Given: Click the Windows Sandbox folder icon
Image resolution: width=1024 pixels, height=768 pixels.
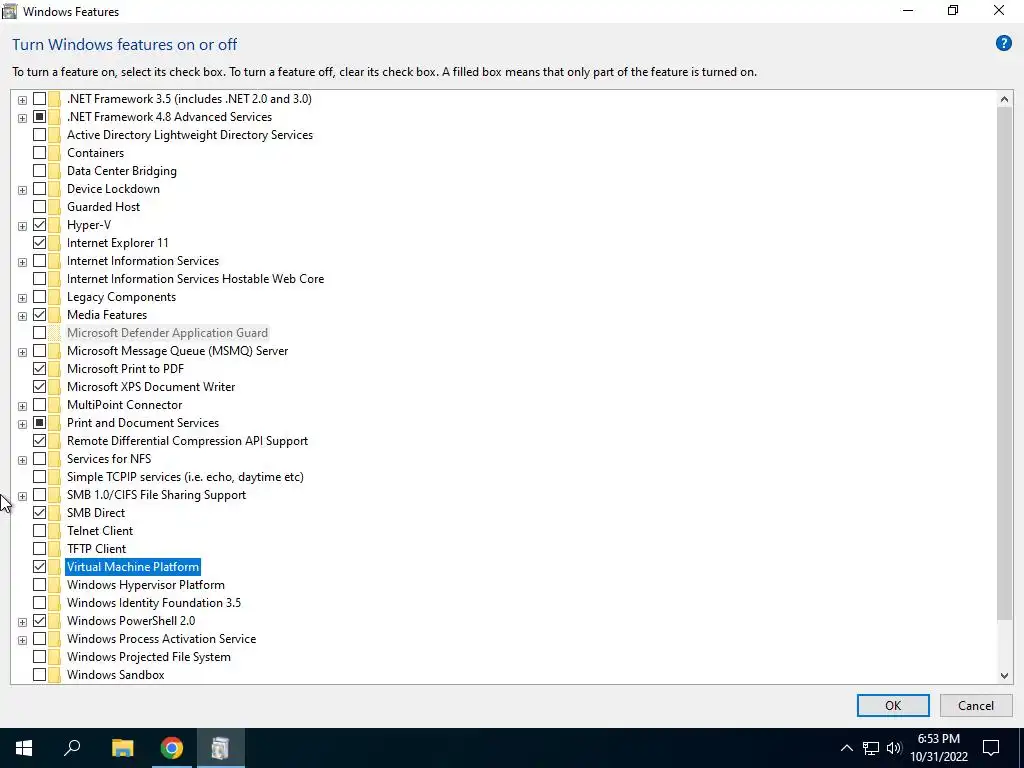Looking at the screenshot, I should [x=54, y=675].
